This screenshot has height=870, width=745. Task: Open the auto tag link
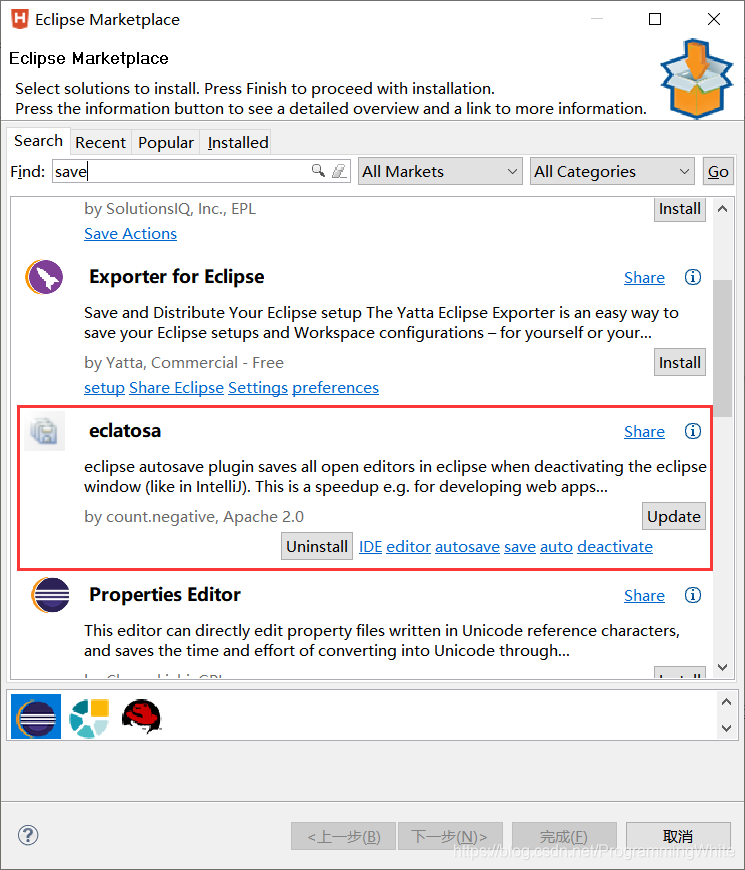556,547
